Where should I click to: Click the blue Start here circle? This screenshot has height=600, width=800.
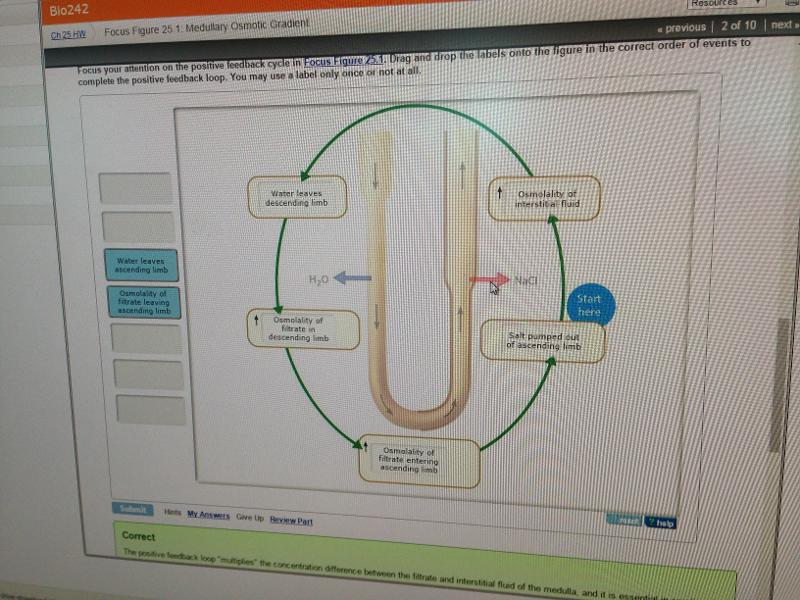click(x=590, y=306)
